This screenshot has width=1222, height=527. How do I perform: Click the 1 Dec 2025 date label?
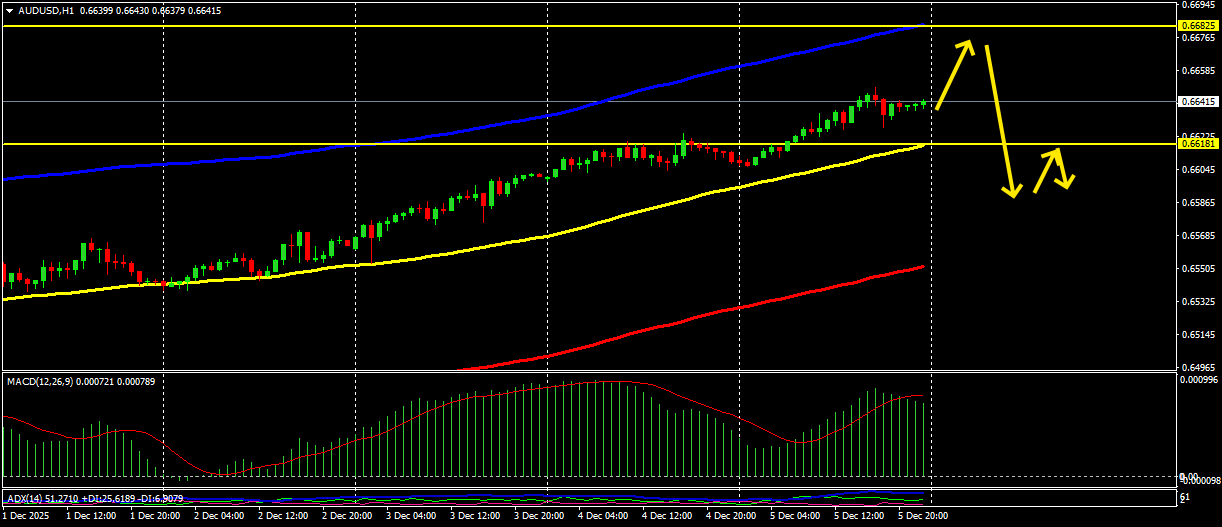tap(24, 516)
